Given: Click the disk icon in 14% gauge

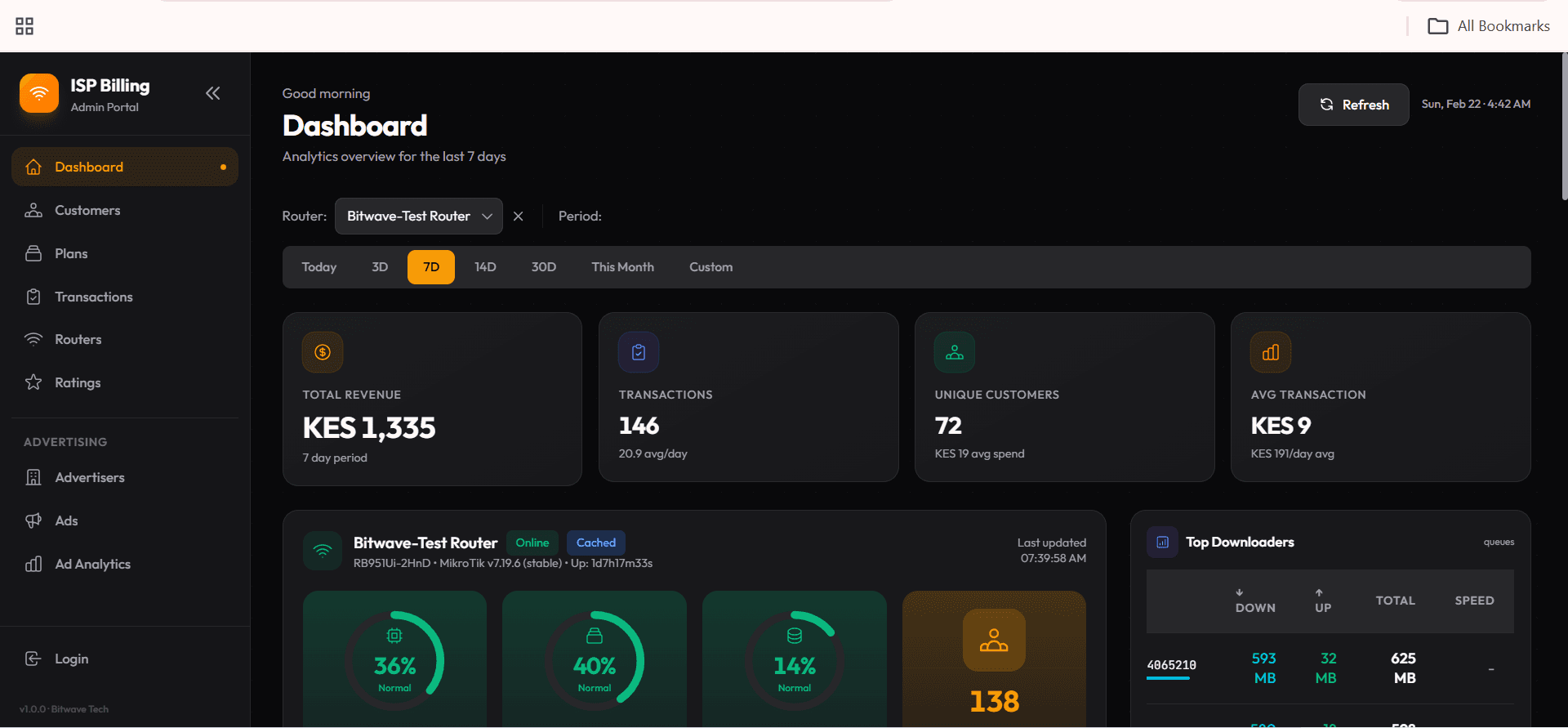Looking at the screenshot, I should pyautogui.click(x=795, y=636).
